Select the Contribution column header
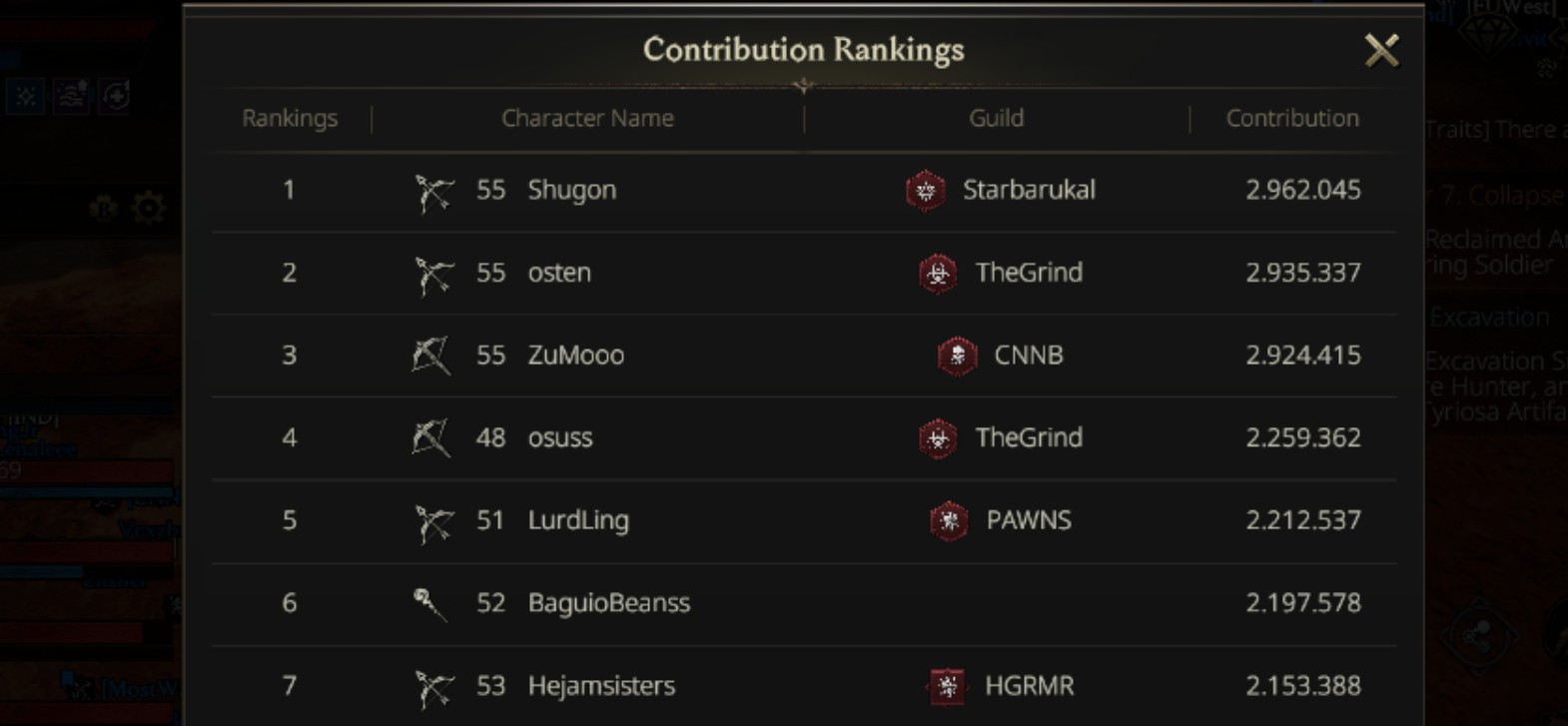 (x=1292, y=118)
